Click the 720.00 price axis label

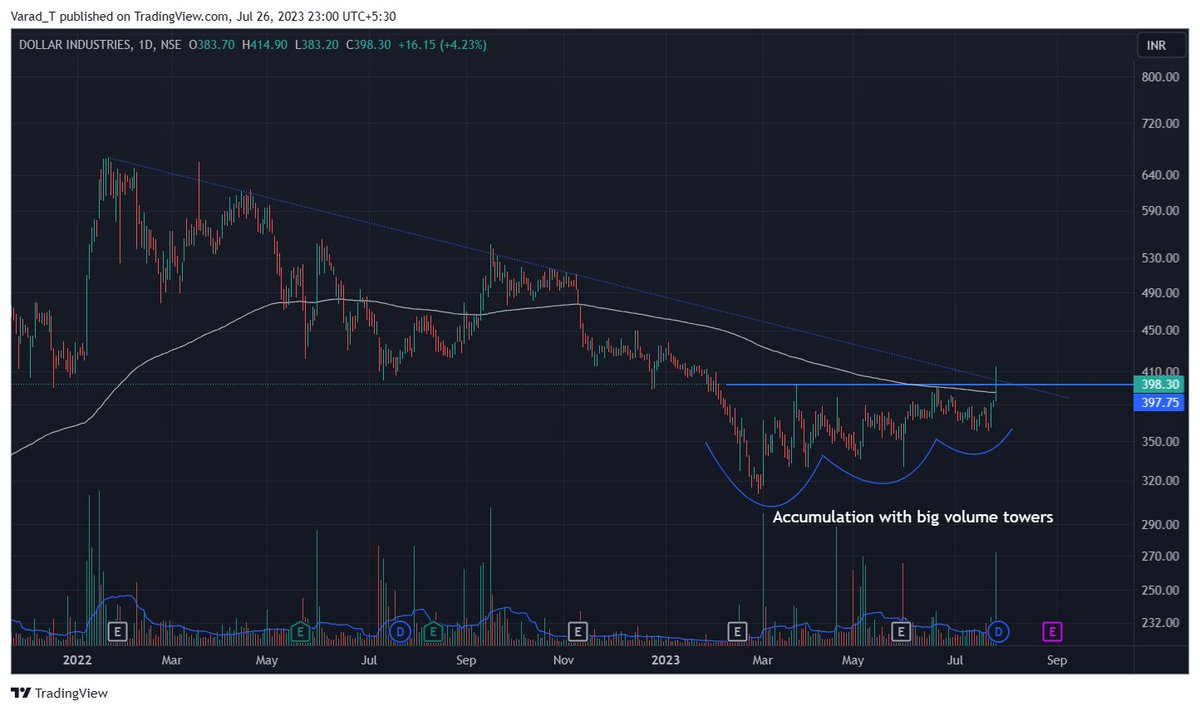1161,124
